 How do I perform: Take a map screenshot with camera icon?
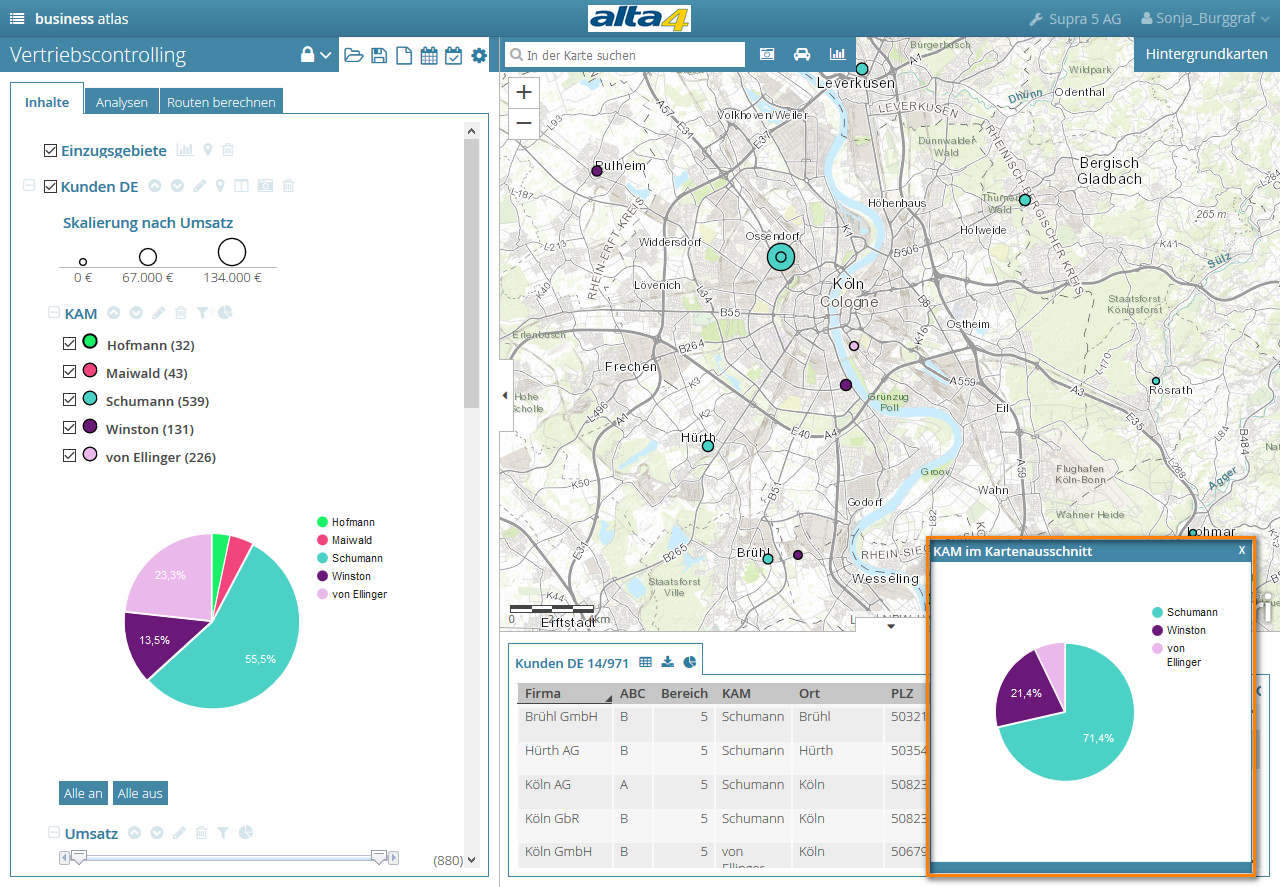point(768,54)
